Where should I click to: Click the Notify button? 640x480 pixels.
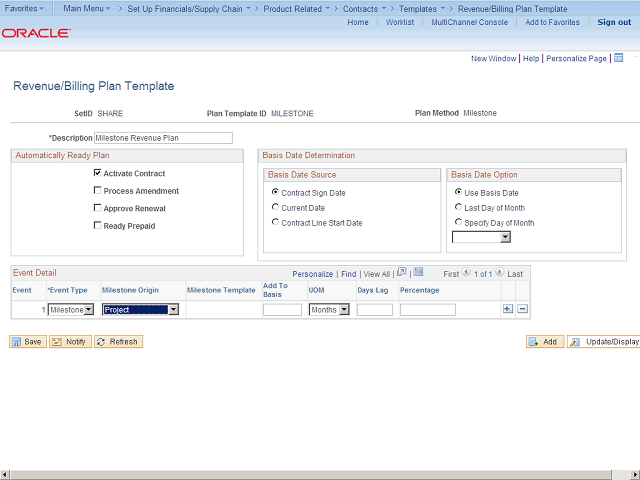[70, 342]
